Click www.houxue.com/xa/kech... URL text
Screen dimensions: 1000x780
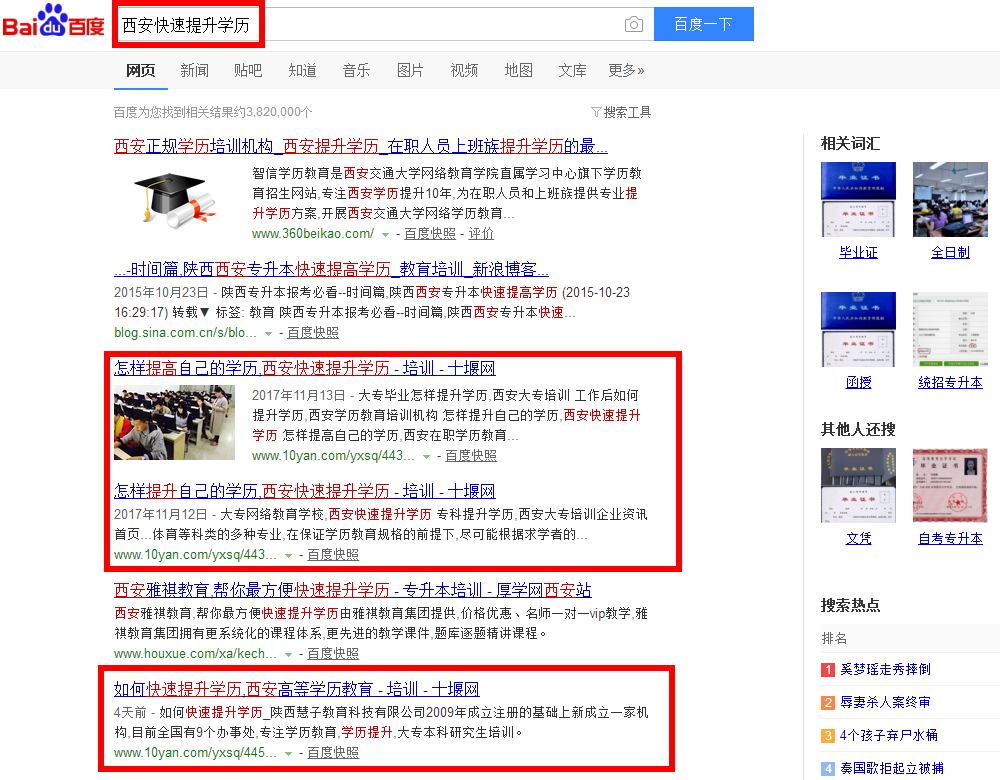pos(195,654)
